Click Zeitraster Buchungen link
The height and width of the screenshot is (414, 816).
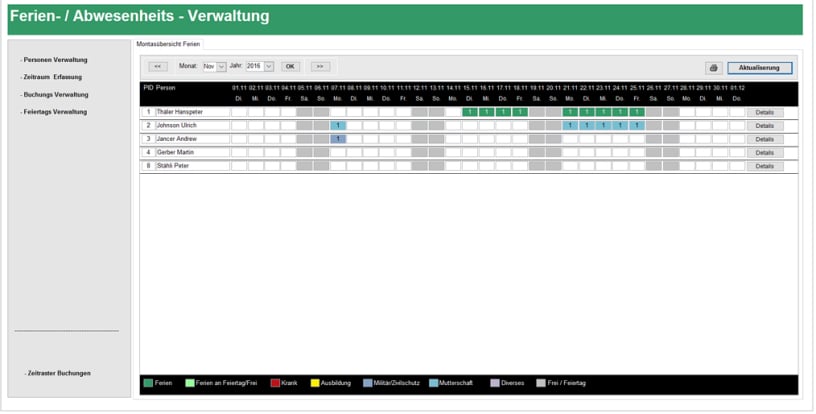(x=58, y=373)
